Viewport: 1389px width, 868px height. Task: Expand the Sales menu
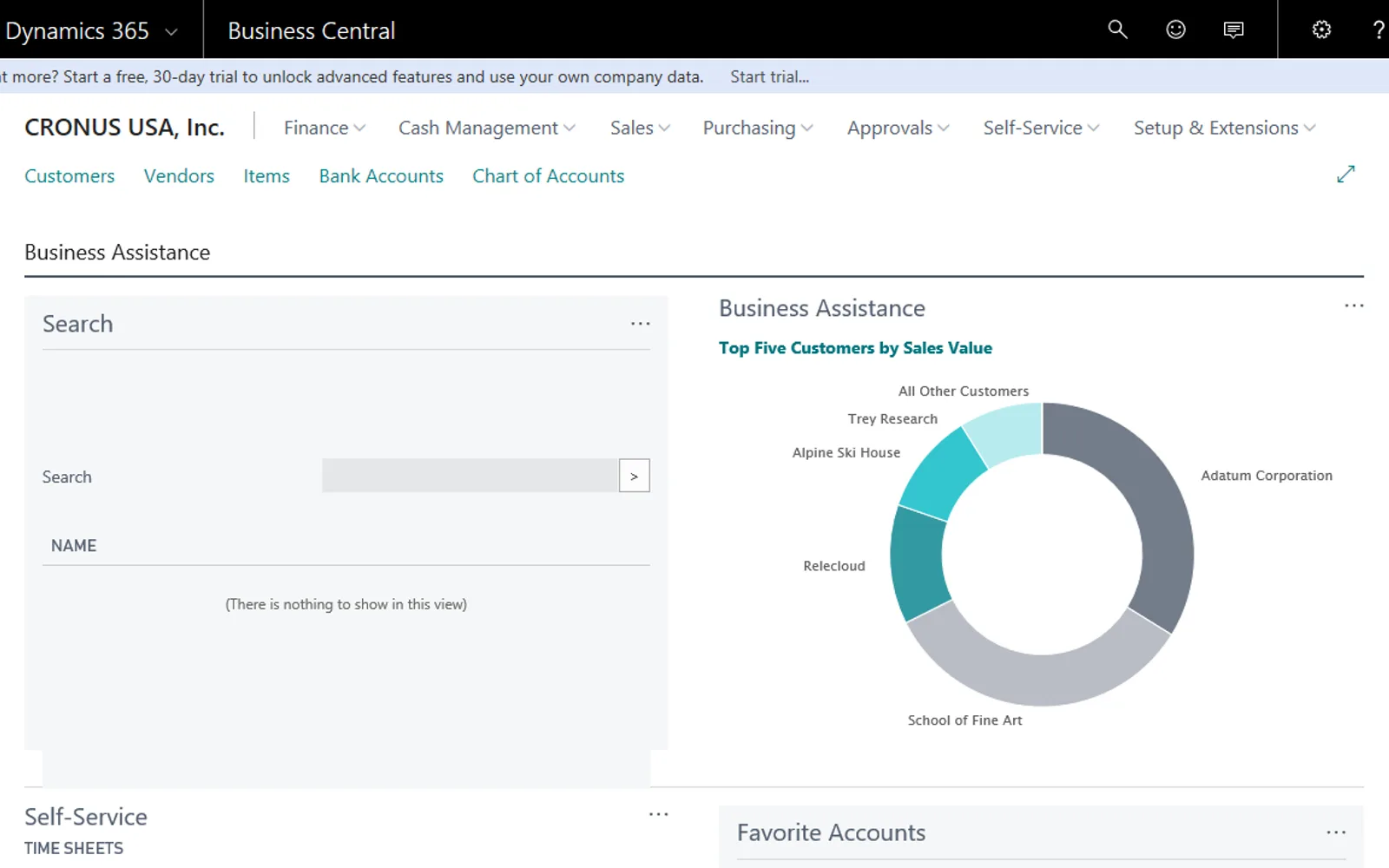click(x=641, y=128)
